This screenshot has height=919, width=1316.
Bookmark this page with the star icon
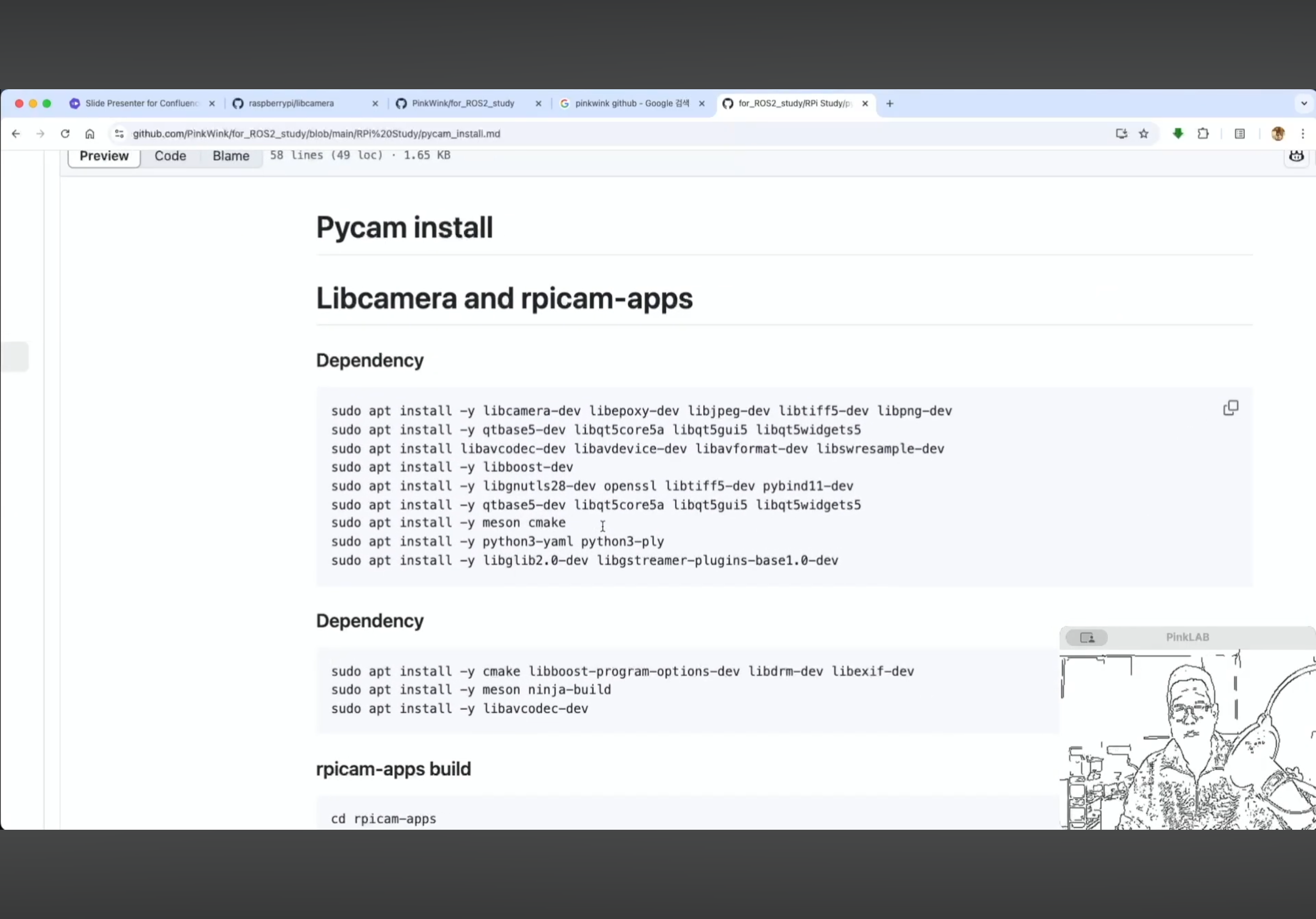coord(1144,133)
